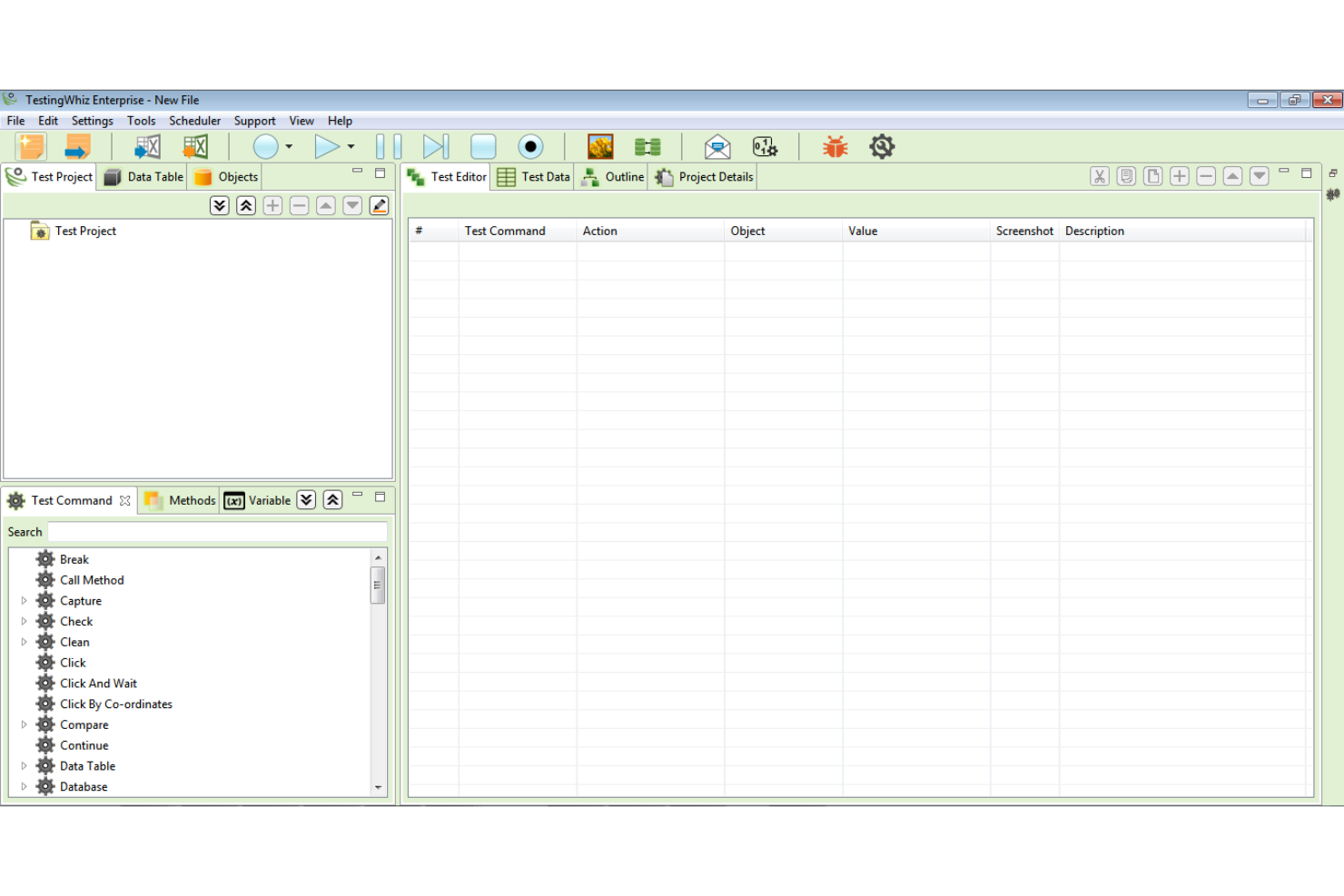Click the Test Project folder in the tree
The width and height of the screenshot is (1344, 896).
[85, 231]
